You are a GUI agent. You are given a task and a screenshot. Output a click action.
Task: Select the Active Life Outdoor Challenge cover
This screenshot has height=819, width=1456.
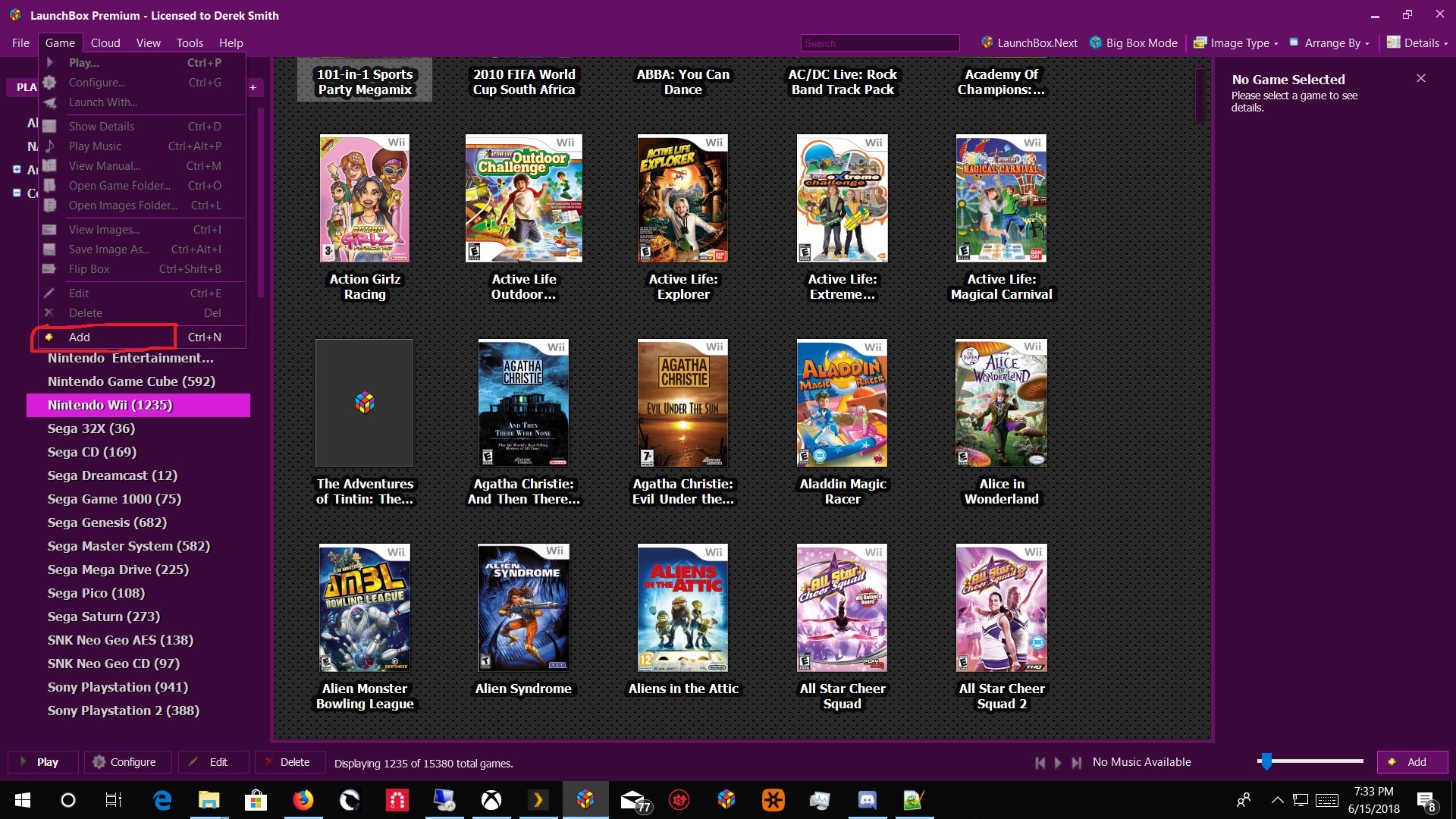pyautogui.click(x=524, y=199)
